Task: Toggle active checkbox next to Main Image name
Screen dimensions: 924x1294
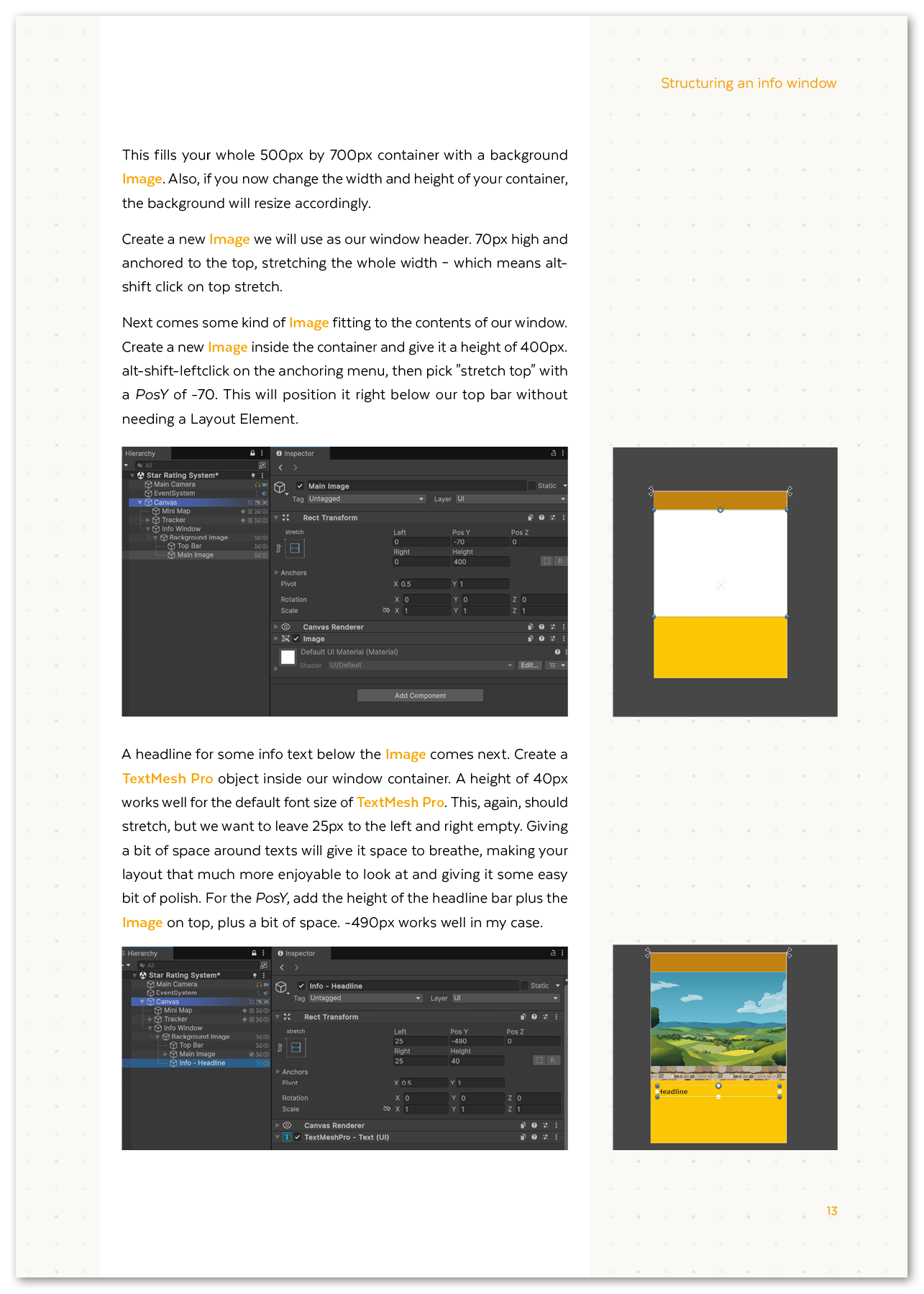Action: [x=301, y=486]
